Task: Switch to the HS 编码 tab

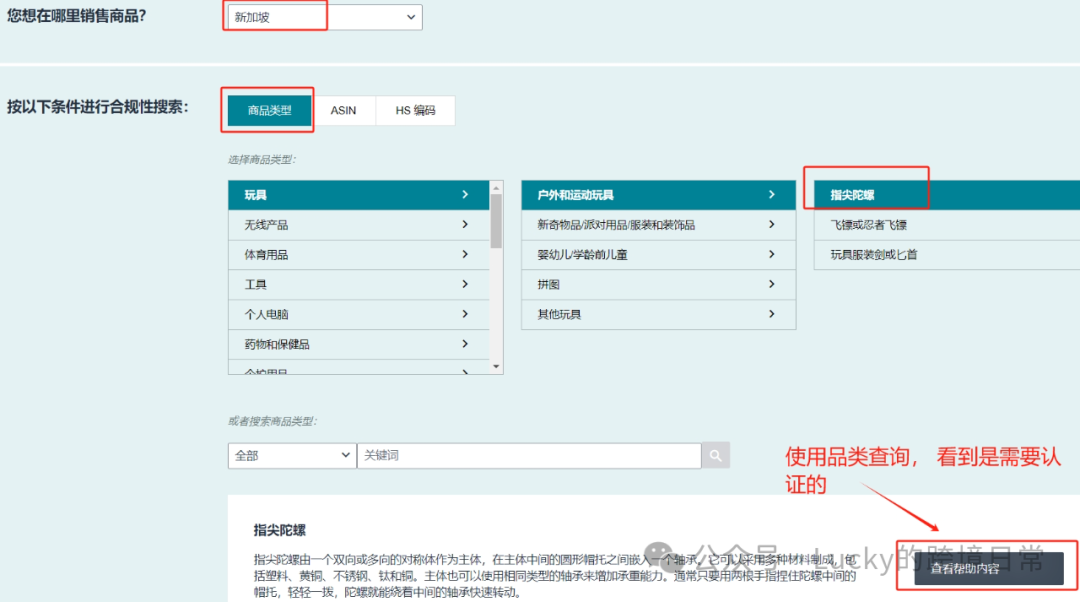Action: click(x=415, y=110)
